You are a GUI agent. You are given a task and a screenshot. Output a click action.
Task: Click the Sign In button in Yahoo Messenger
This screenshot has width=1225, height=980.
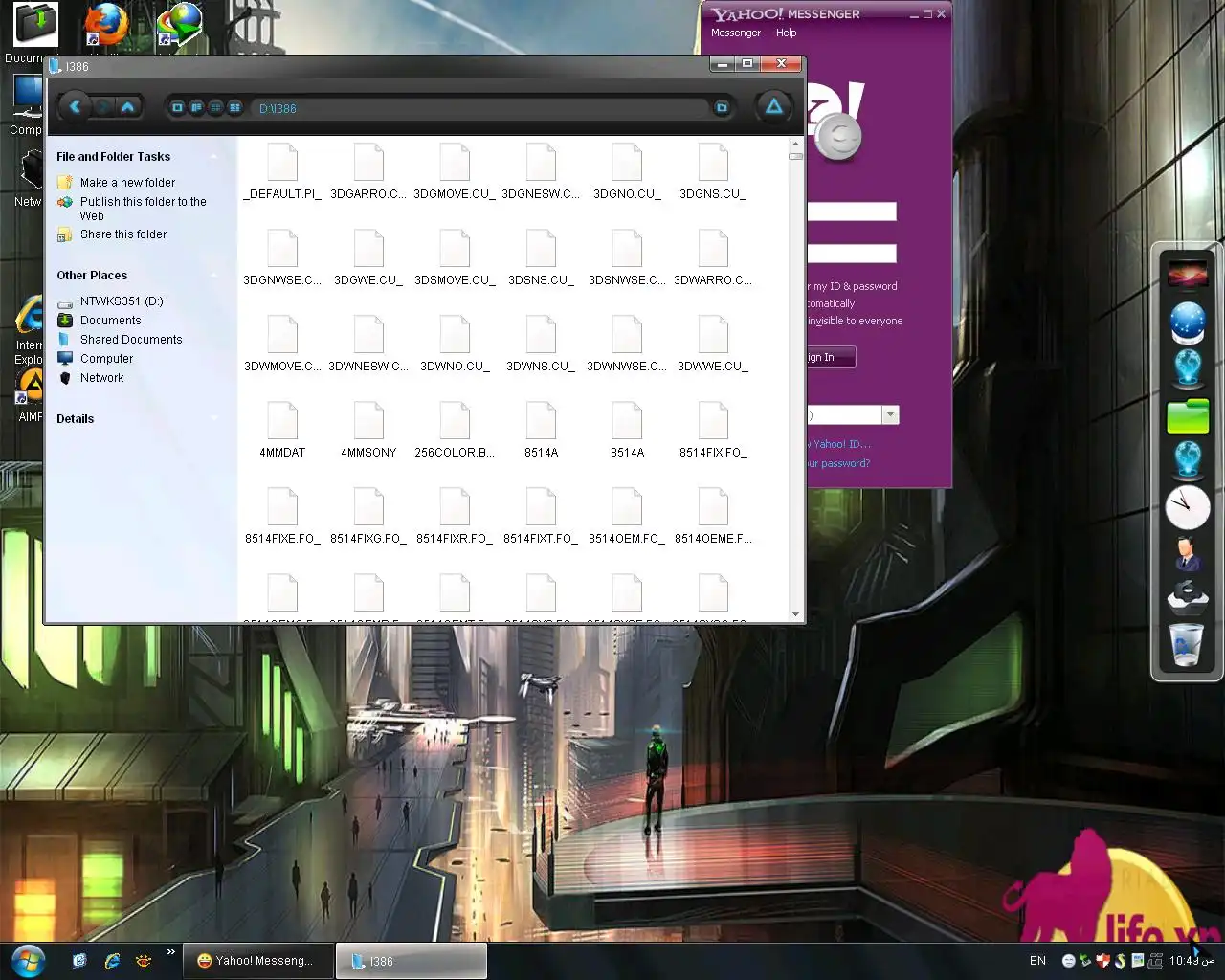[830, 358]
